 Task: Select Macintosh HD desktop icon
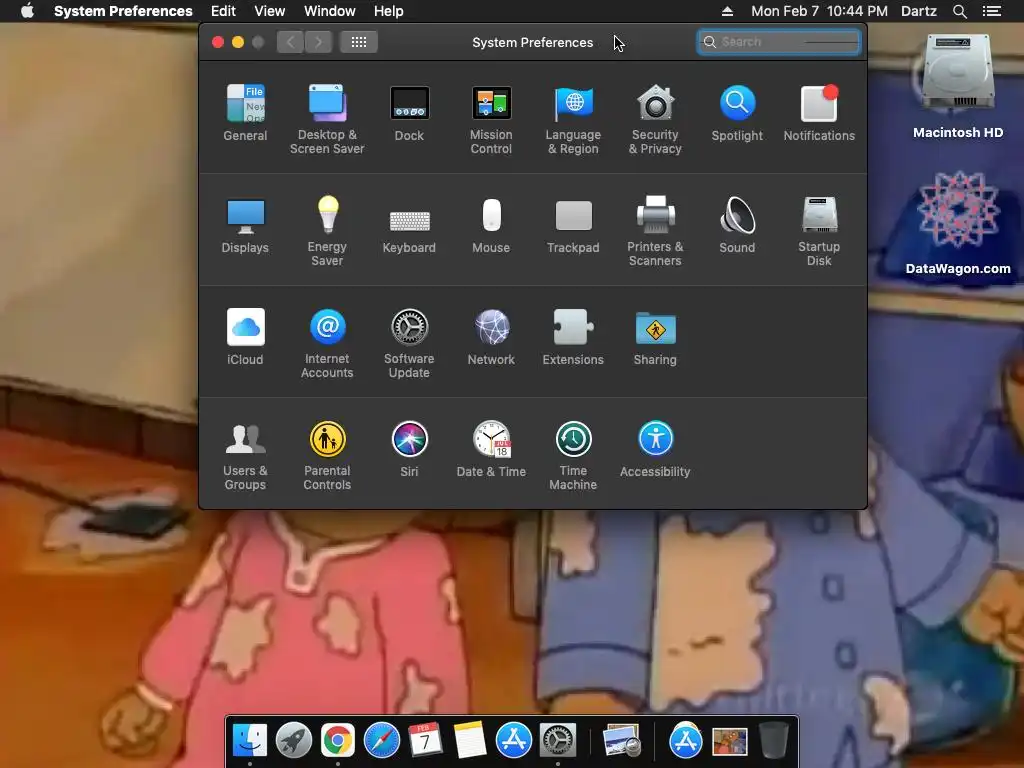958,86
